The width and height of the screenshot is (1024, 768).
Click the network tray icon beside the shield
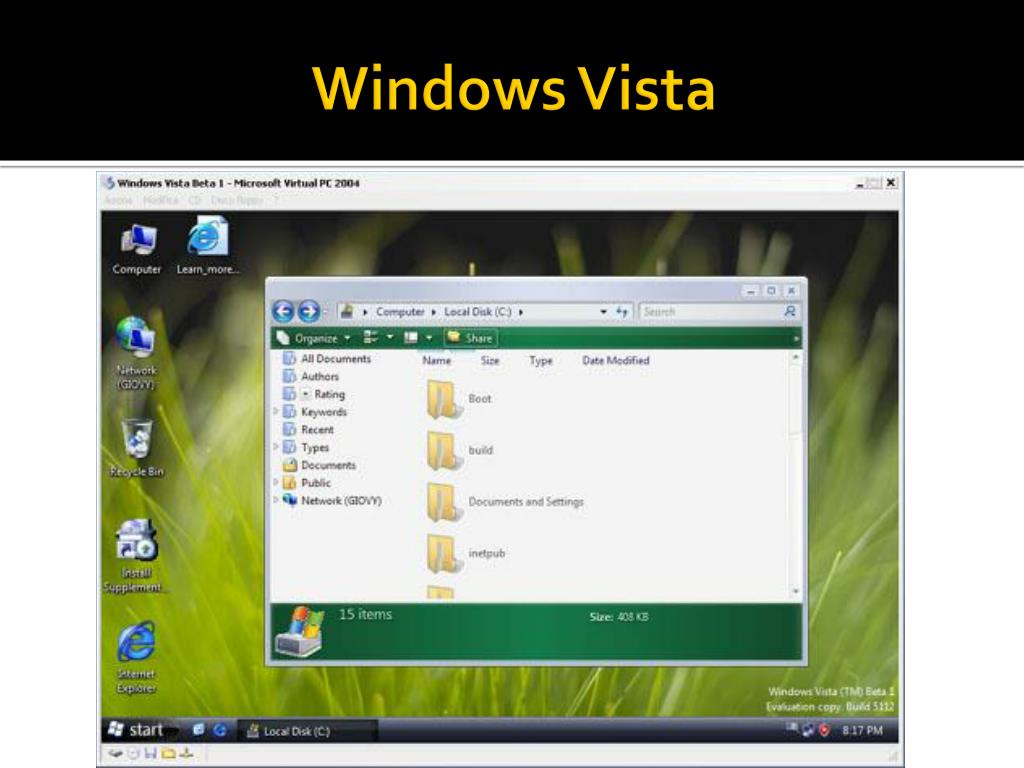[808, 730]
